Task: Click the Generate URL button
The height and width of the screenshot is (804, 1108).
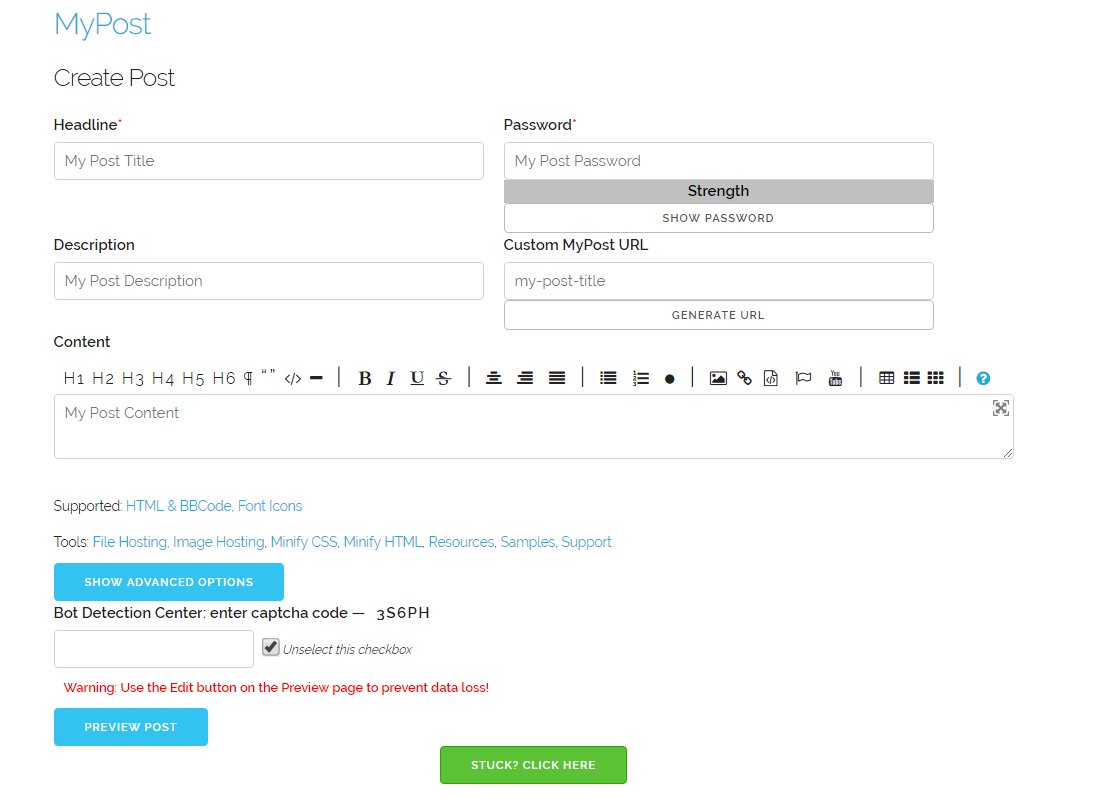Action: [x=719, y=315]
